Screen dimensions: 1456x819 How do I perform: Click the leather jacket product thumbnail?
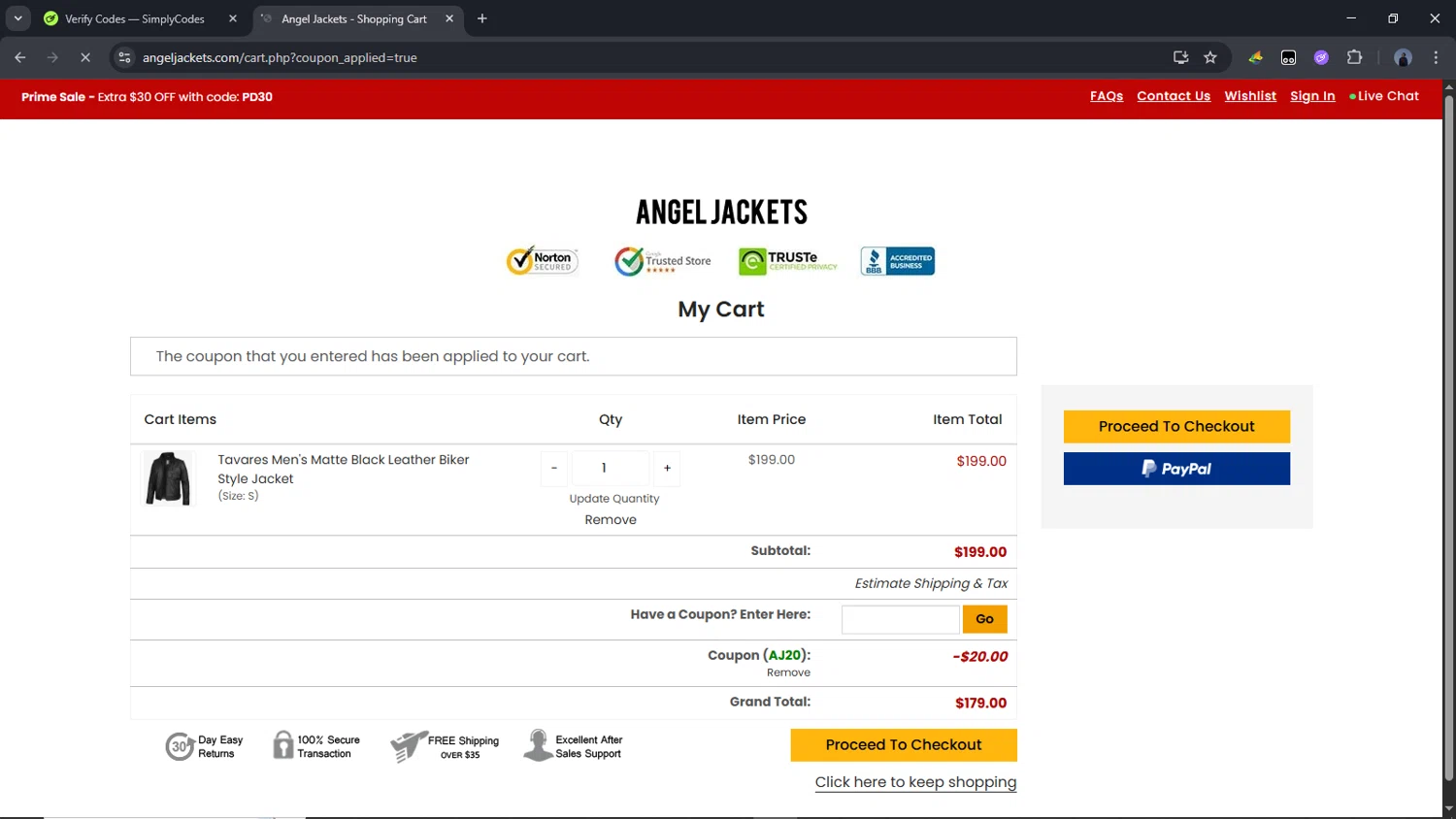click(168, 477)
